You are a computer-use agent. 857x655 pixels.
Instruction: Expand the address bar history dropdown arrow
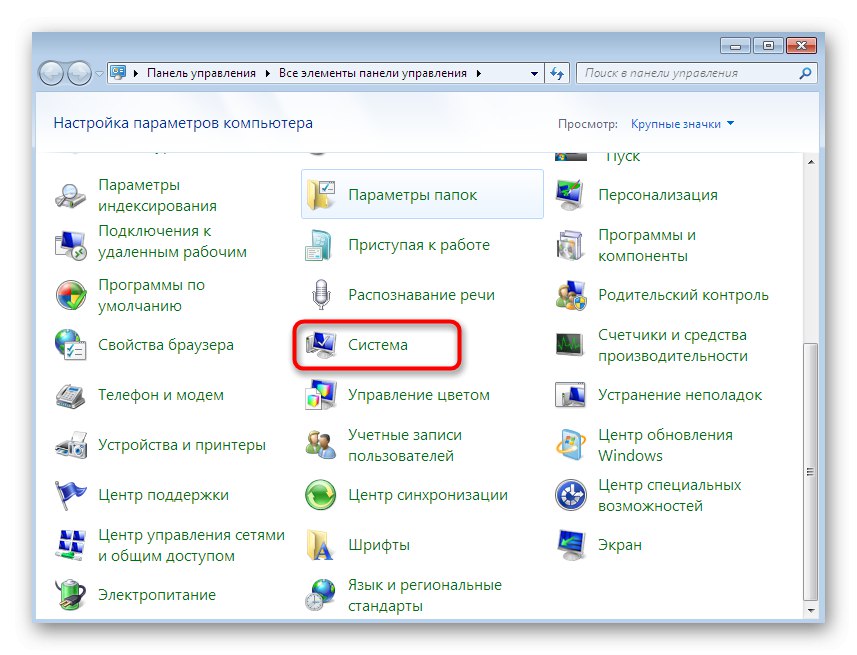534,73
